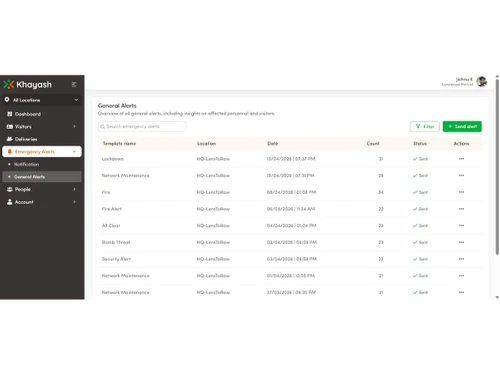Click the Location column header
Screen dimensions: 500x375
[206, 144]
